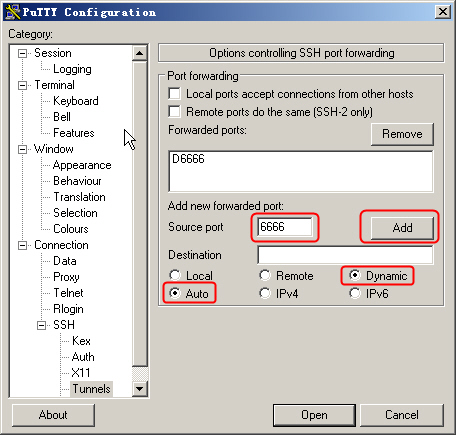The height and width of the screenshot is (435, 456).
Task: Click into the Destination text field
Action: (345, 255)
